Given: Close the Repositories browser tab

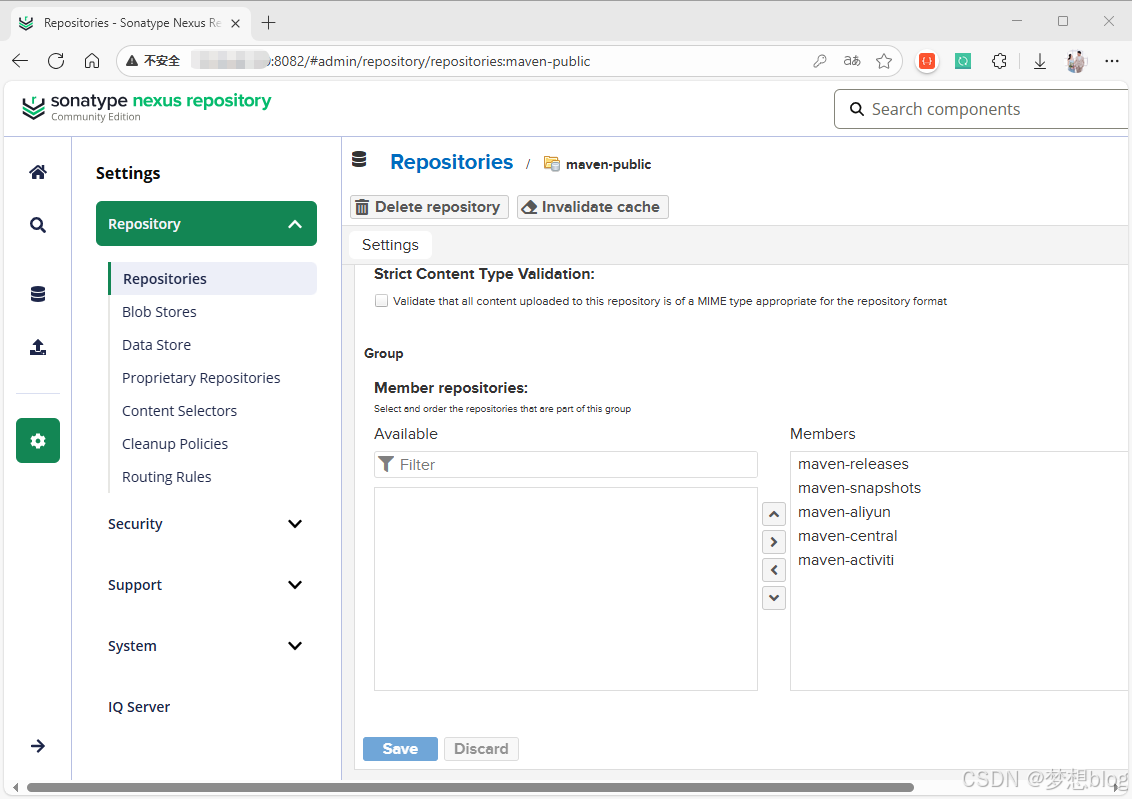Looking at the screenshot, I should tap(235, 23).
